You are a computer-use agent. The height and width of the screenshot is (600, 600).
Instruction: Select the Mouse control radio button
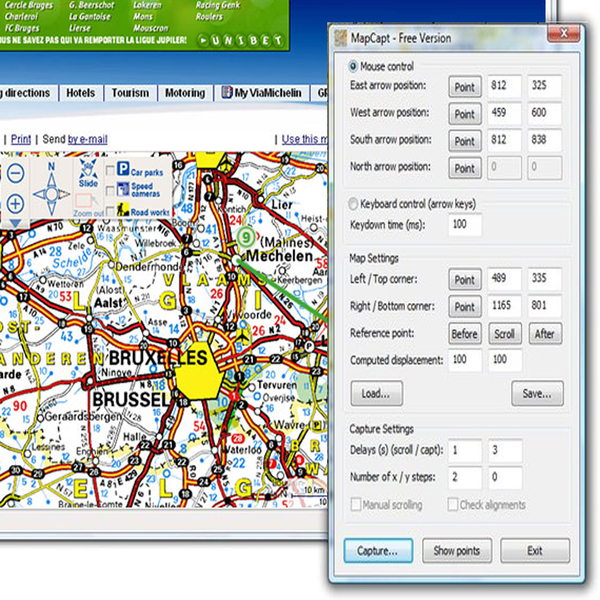coord(353,67)
